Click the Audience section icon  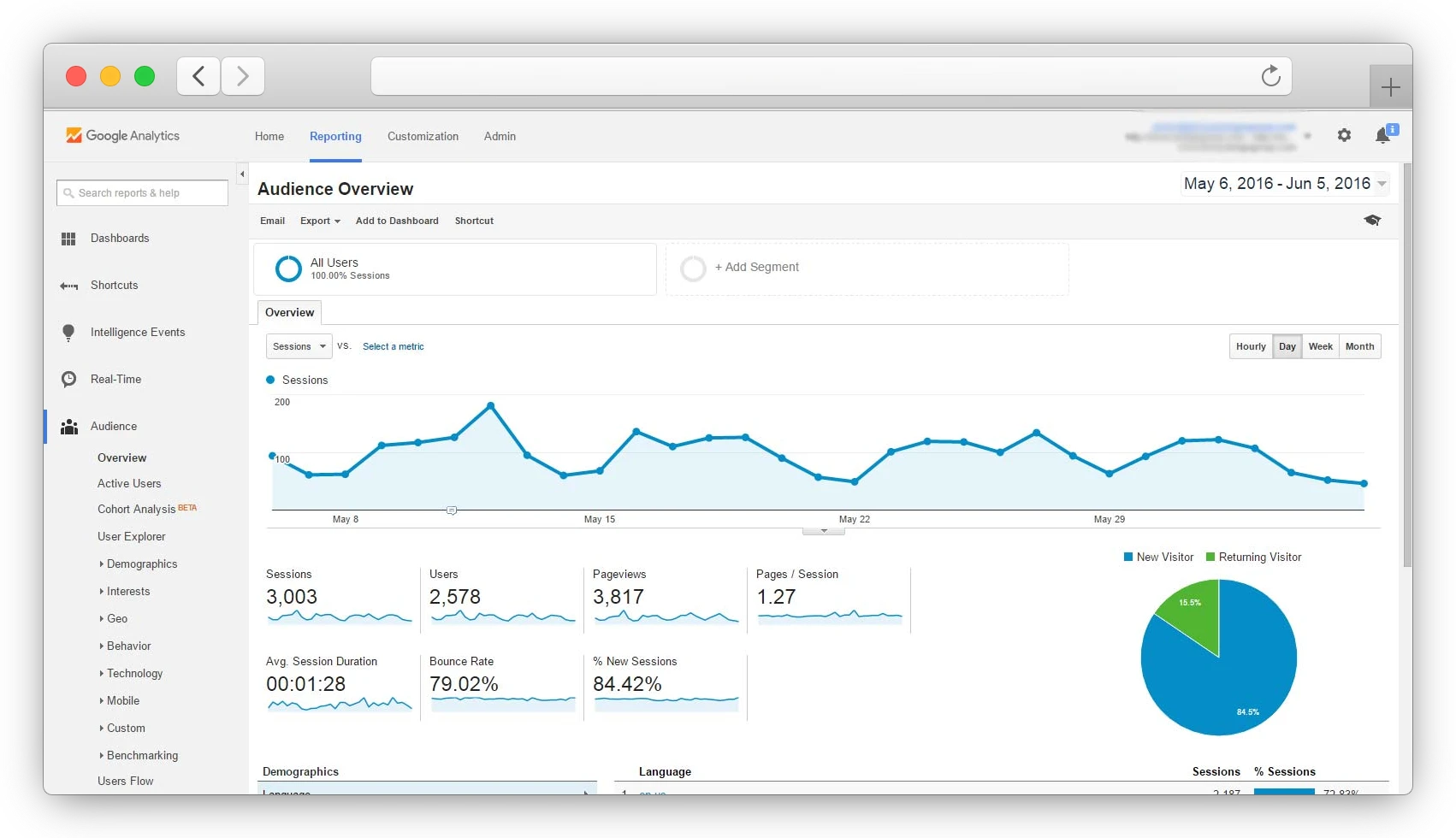(x=68, y=426)
